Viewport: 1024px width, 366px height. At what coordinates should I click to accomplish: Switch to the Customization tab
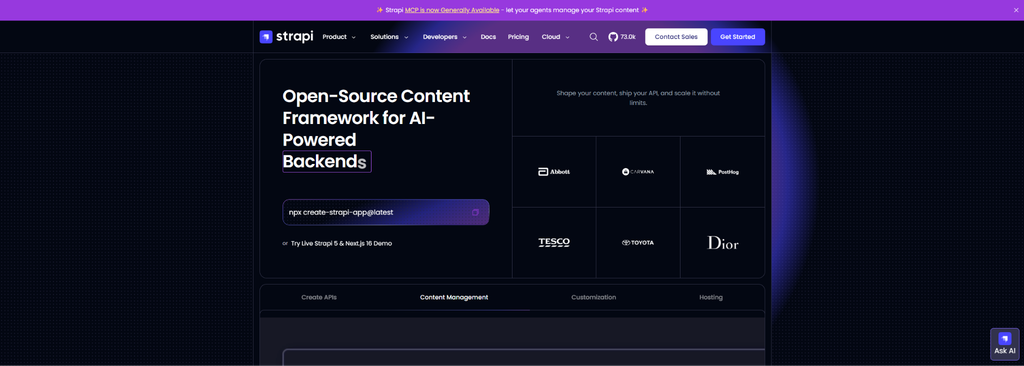click(594, 297)
